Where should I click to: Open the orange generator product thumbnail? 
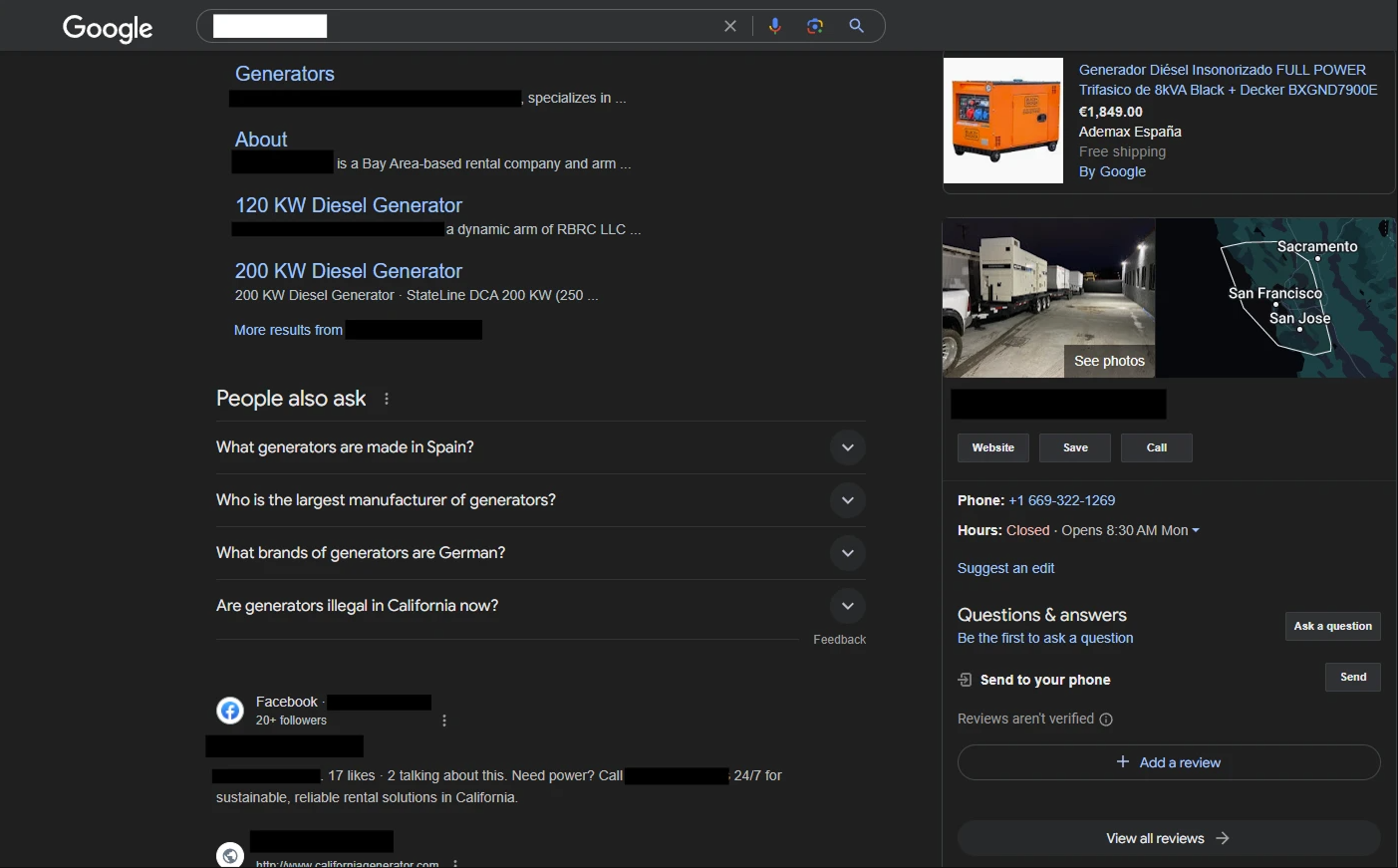(x=1003, y=121)
